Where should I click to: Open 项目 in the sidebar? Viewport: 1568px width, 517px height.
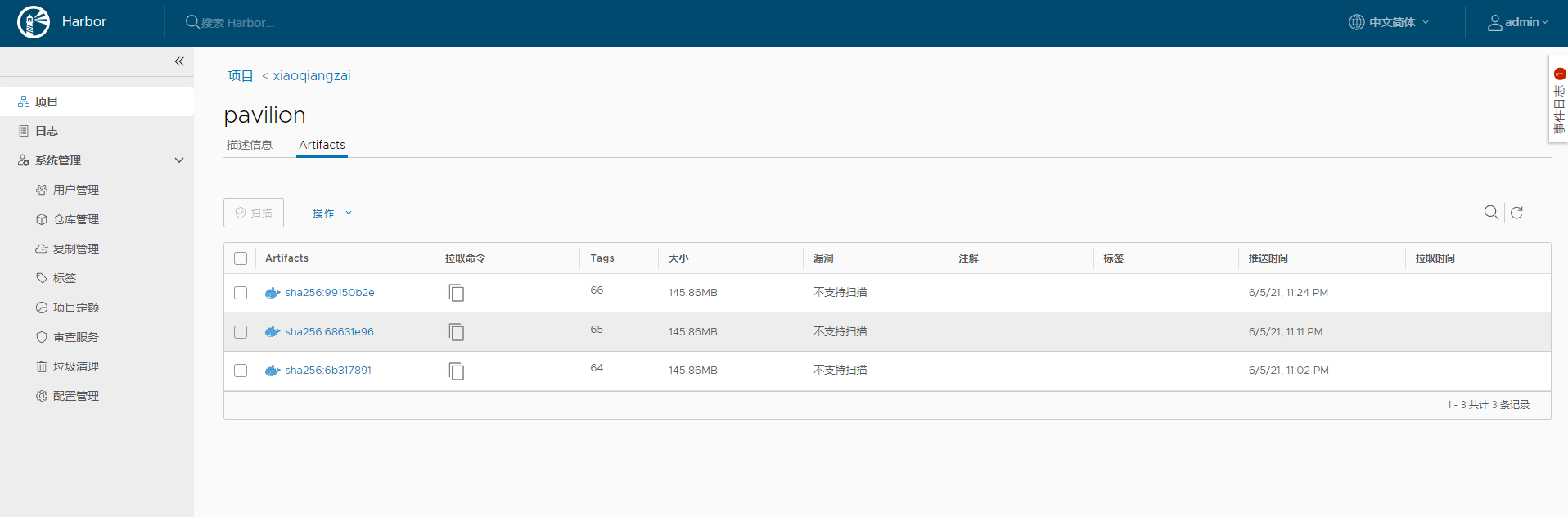tap(97, 101)
